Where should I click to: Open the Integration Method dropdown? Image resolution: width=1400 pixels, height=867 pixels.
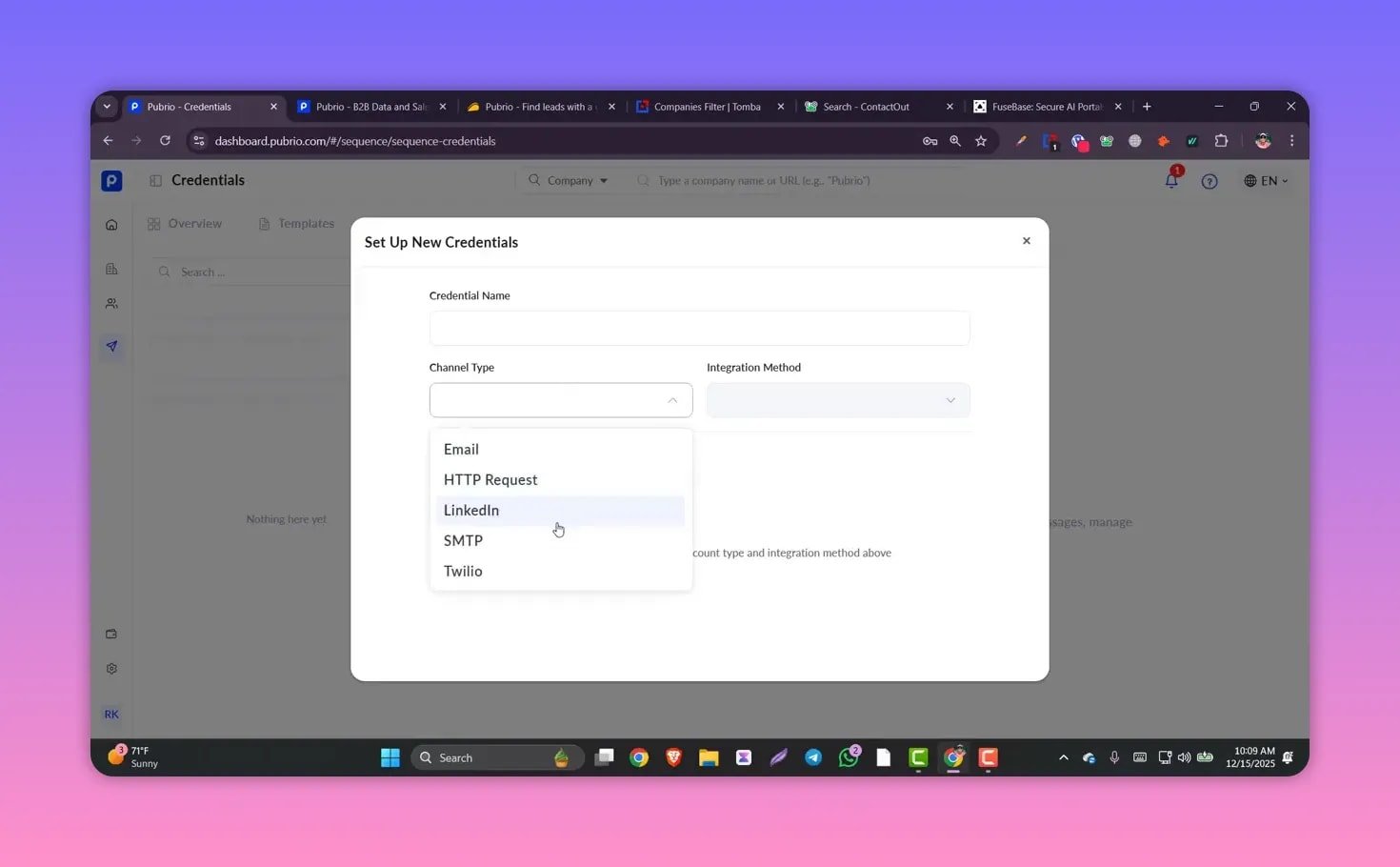point(836,400)
